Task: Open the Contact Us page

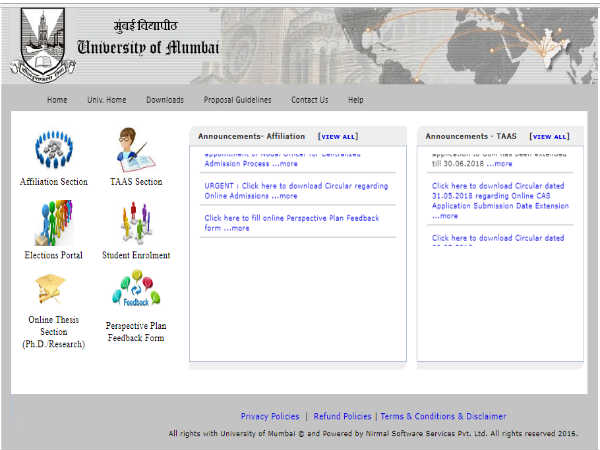Action: click(309, 100)
